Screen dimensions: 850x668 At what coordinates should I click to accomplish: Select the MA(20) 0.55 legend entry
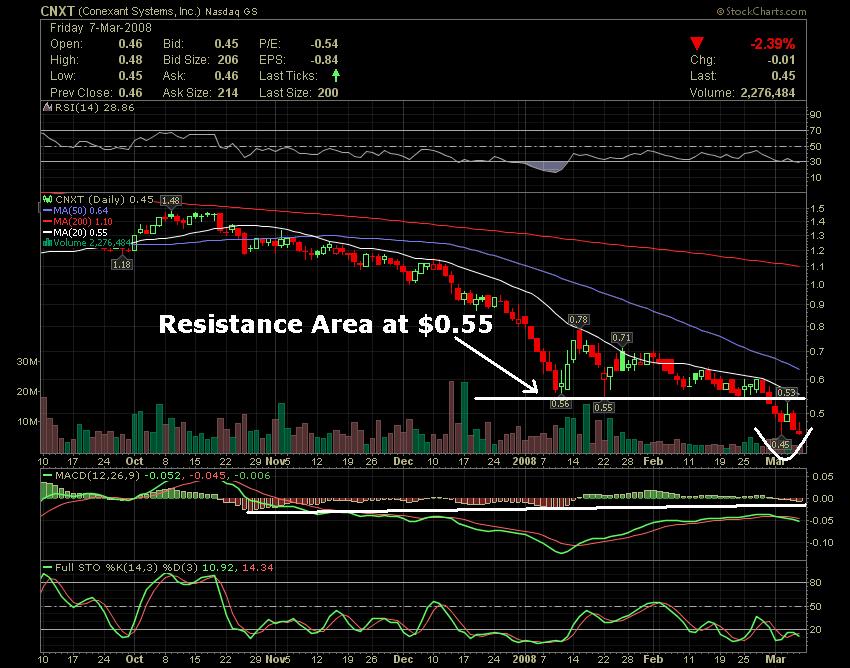(75, 232)
